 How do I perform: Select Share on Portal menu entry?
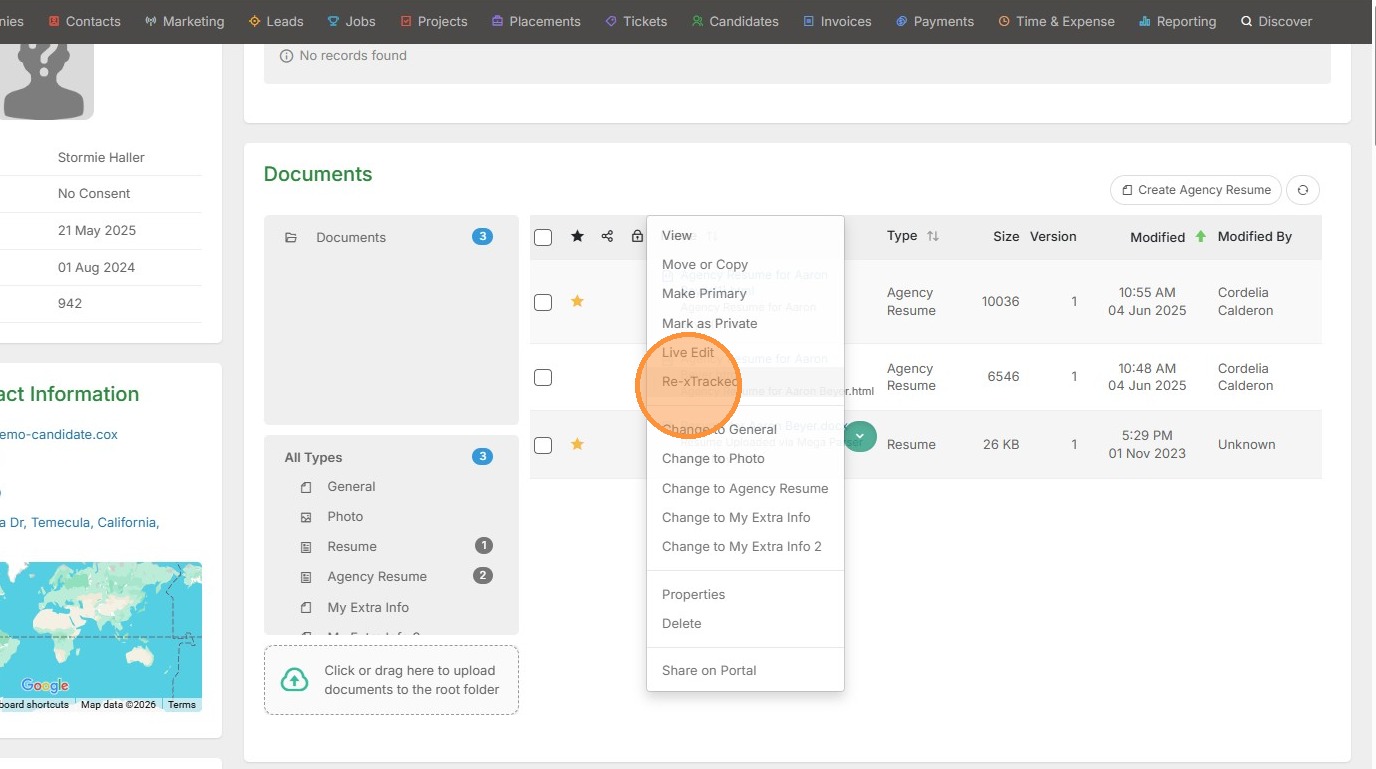709,670
